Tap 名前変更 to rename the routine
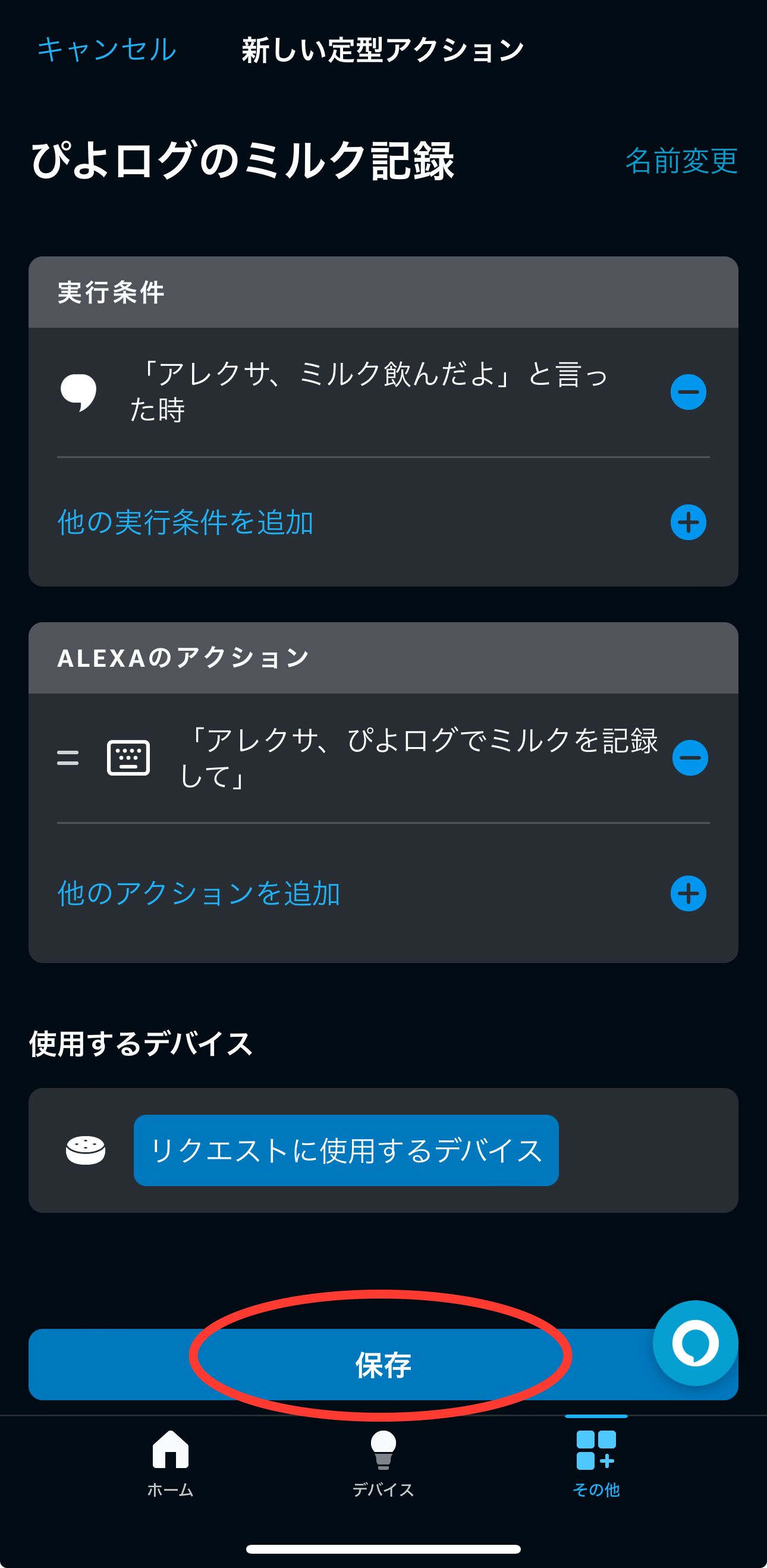Viewport: 767px width, 1568px height. [681, 161]
